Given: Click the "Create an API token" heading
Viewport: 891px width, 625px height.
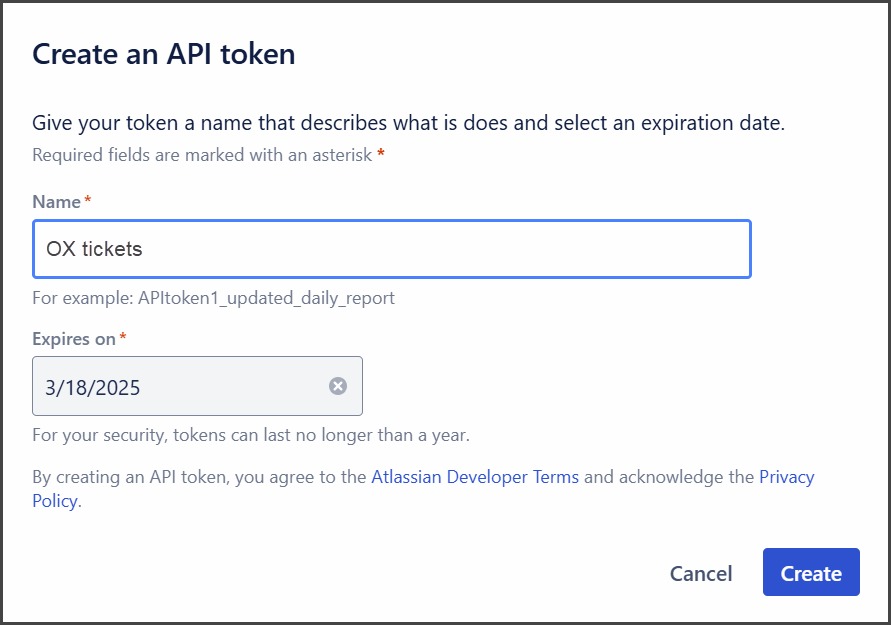Looking at the screenshot, I should tap(164, 53).
